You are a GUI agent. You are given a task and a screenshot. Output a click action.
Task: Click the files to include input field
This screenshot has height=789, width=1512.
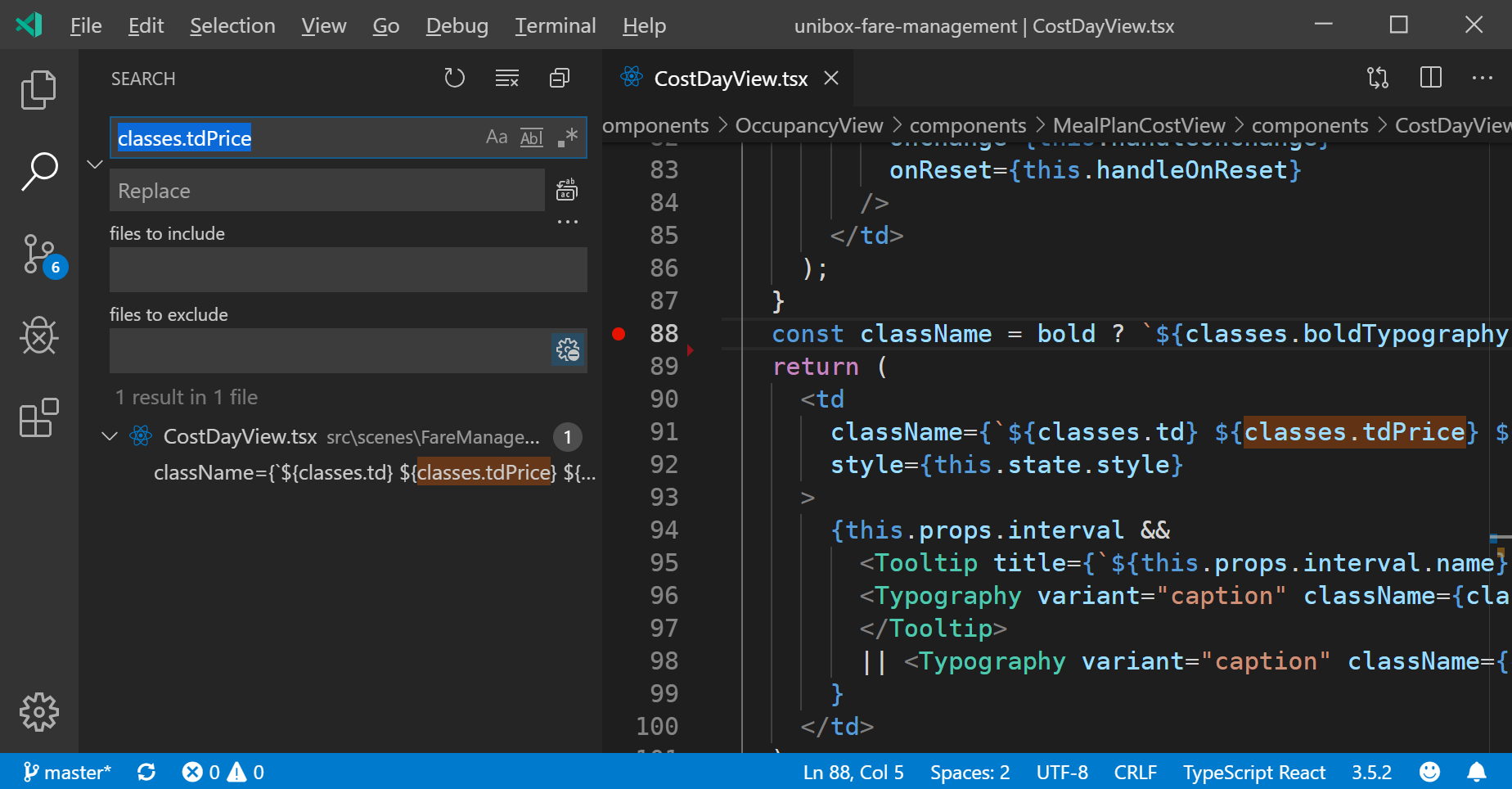[348, 269]
